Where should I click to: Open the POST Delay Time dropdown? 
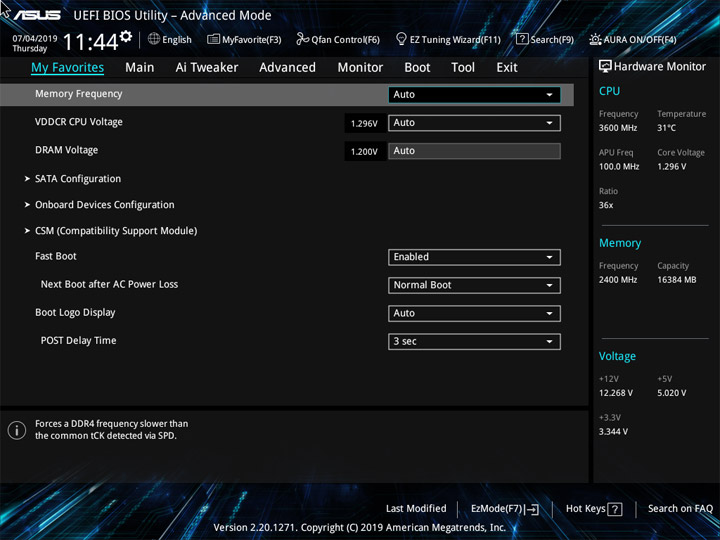pyautogui.click(x=474, y=342)
